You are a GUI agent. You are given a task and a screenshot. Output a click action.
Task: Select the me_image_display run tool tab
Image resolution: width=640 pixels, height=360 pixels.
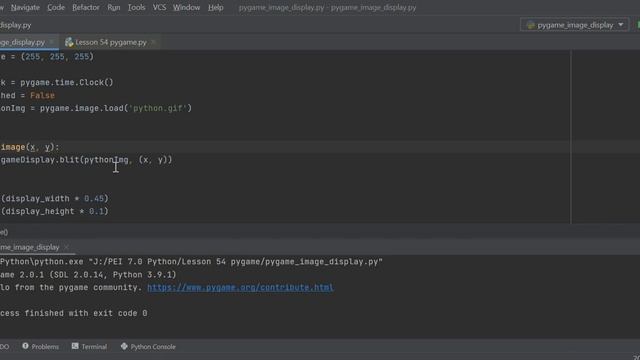(x=29, y=247)
